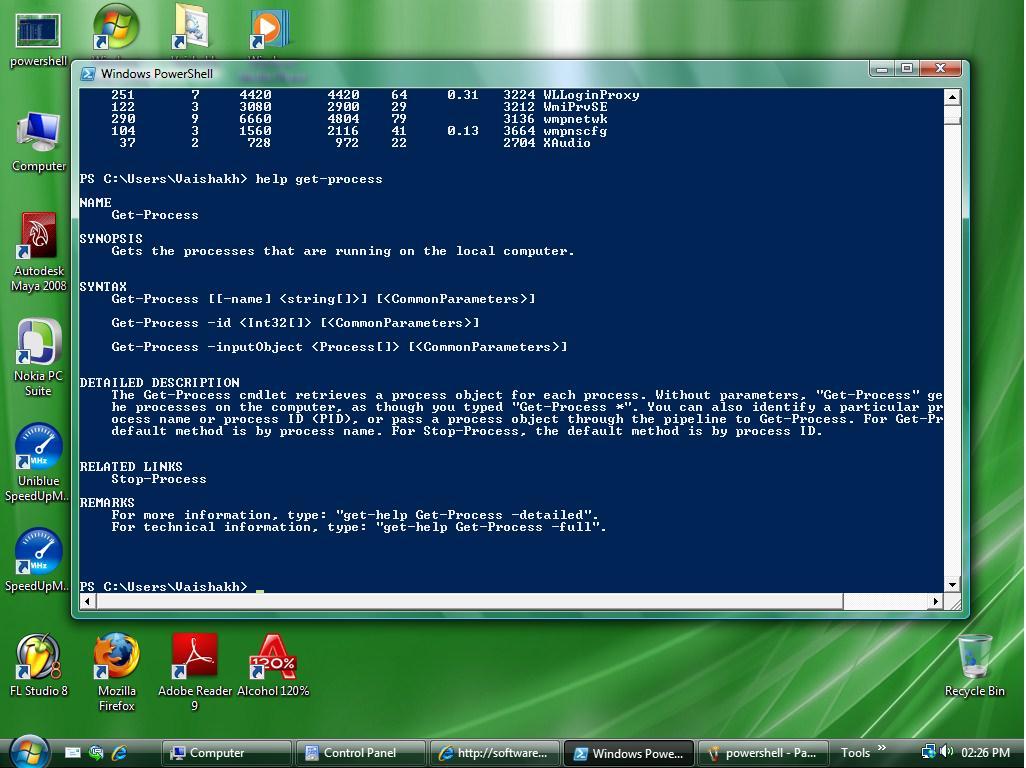Click the Windows Start orb
The height and width of the screenshot is (768, 1026).
pos(28,750)
